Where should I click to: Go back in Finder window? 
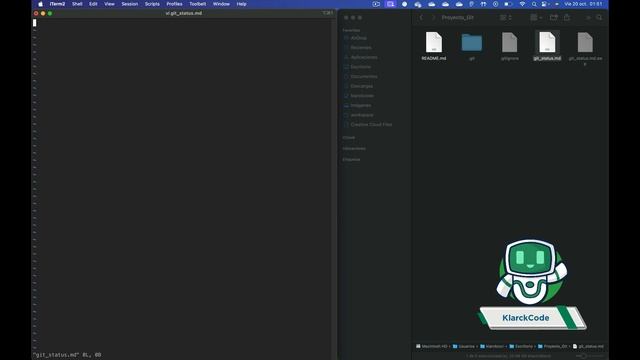pyautogui.click(x=422, y=18)
